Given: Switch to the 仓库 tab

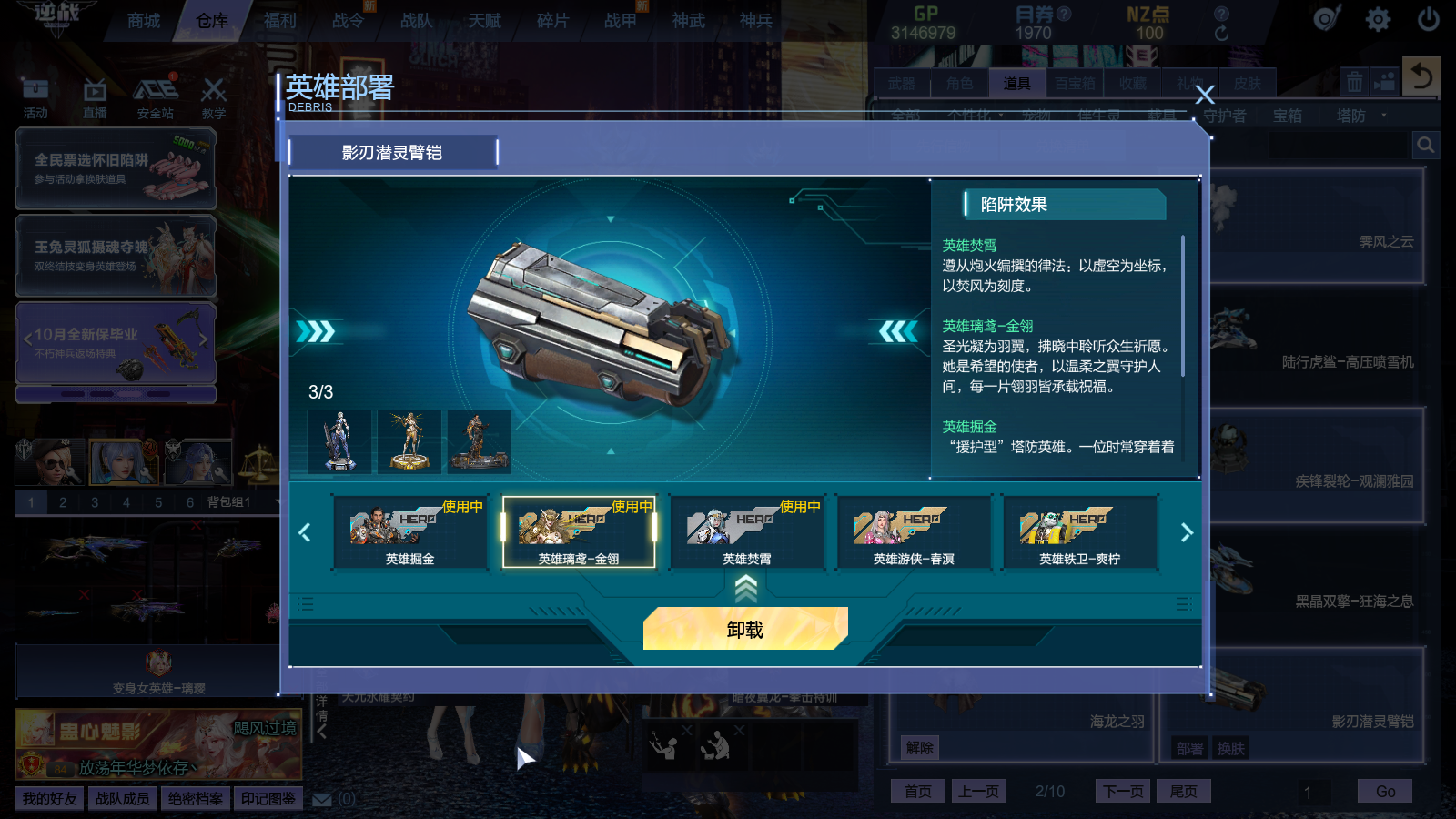Looking at the screenshot, I should point(212,20).
